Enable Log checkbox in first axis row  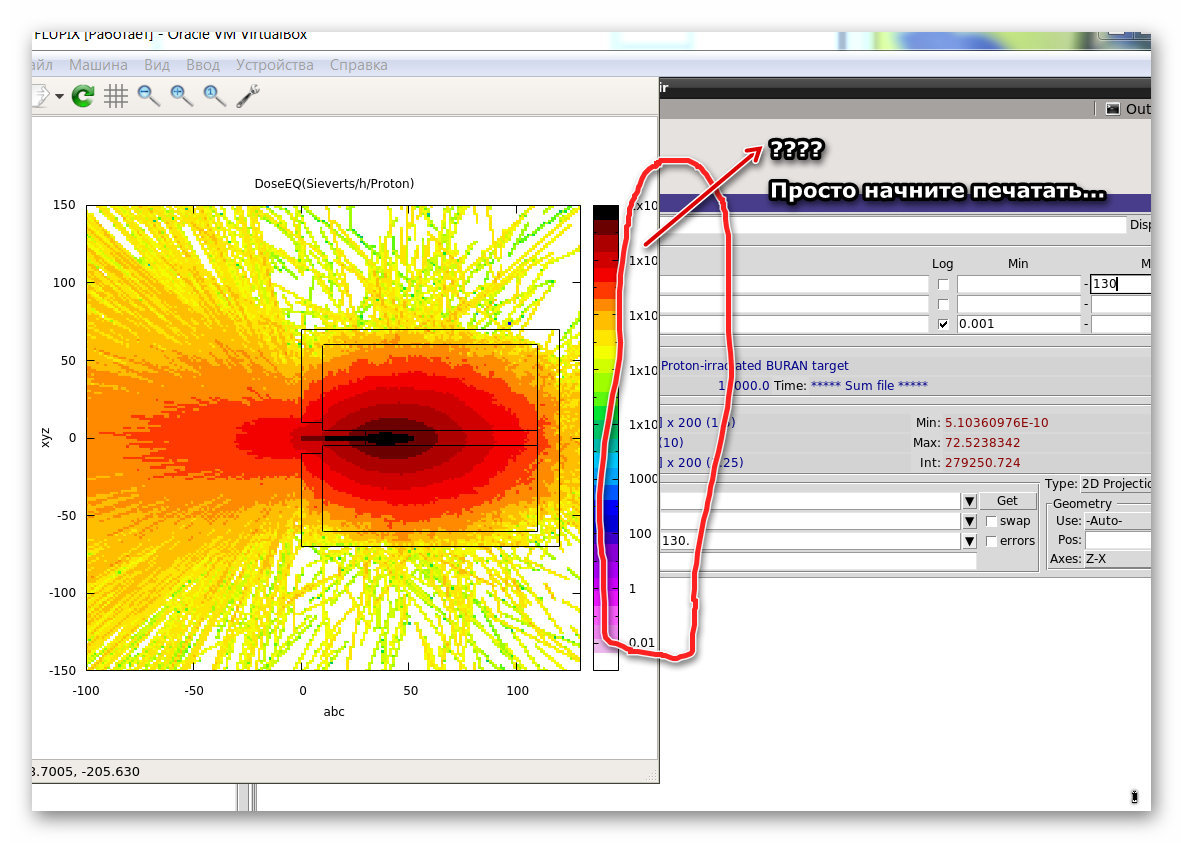(x=943, y=285)
